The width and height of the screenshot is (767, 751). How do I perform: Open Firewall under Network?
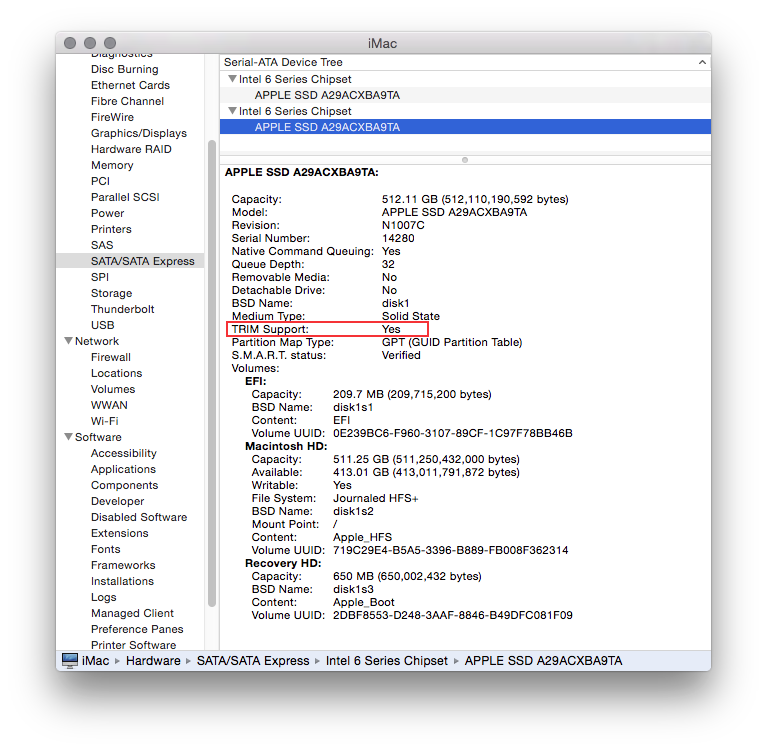[111, 357]
